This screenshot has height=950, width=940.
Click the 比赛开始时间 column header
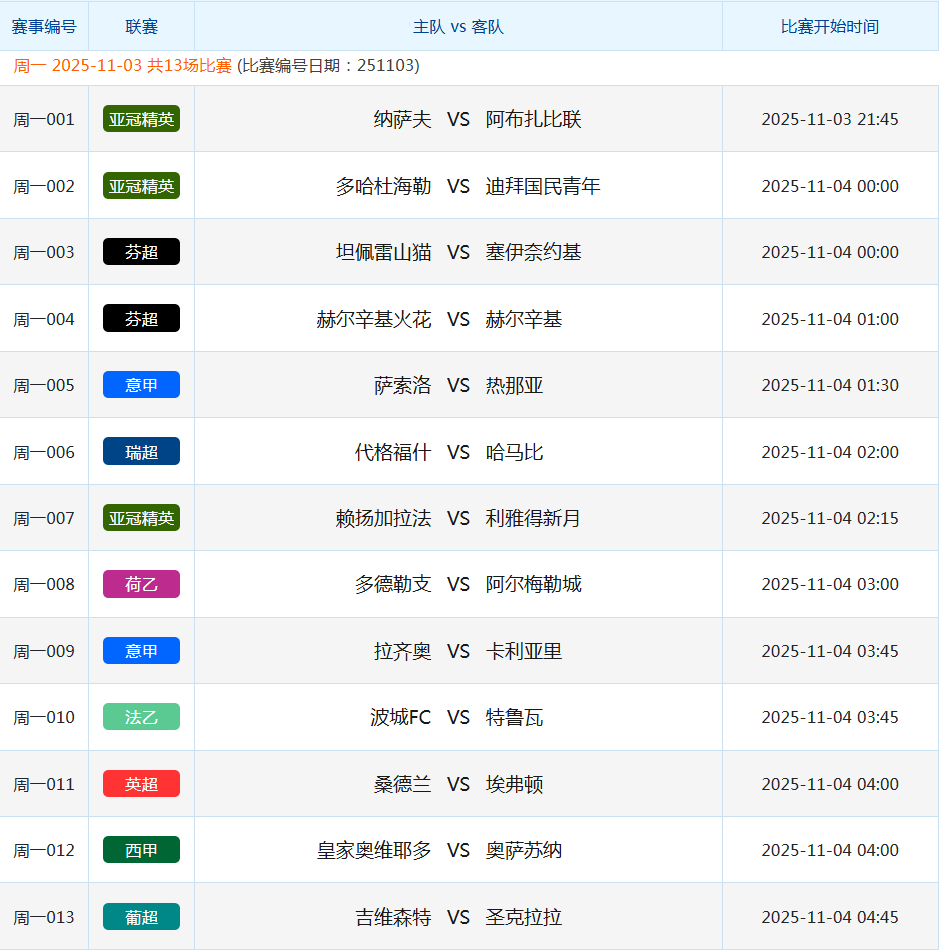[829, 27]
